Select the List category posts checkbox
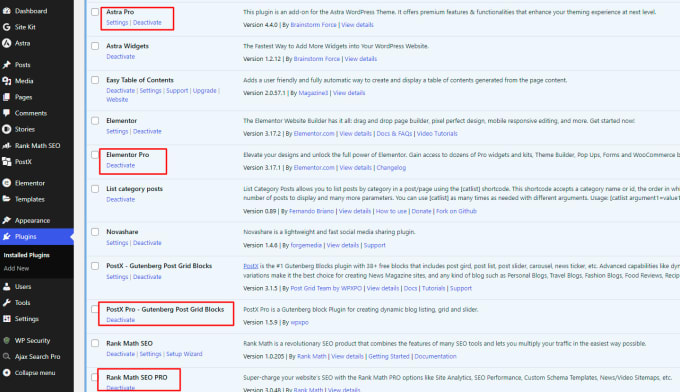The width and height of the screenshot is (680, 392). (x=95, y=189)
